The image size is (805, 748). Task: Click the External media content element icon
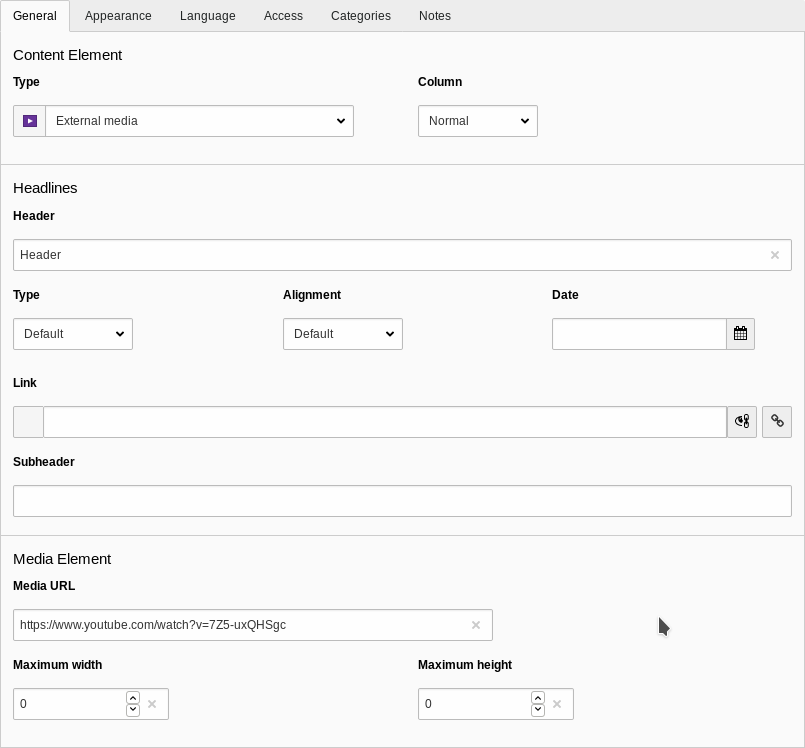coord(29,121)
